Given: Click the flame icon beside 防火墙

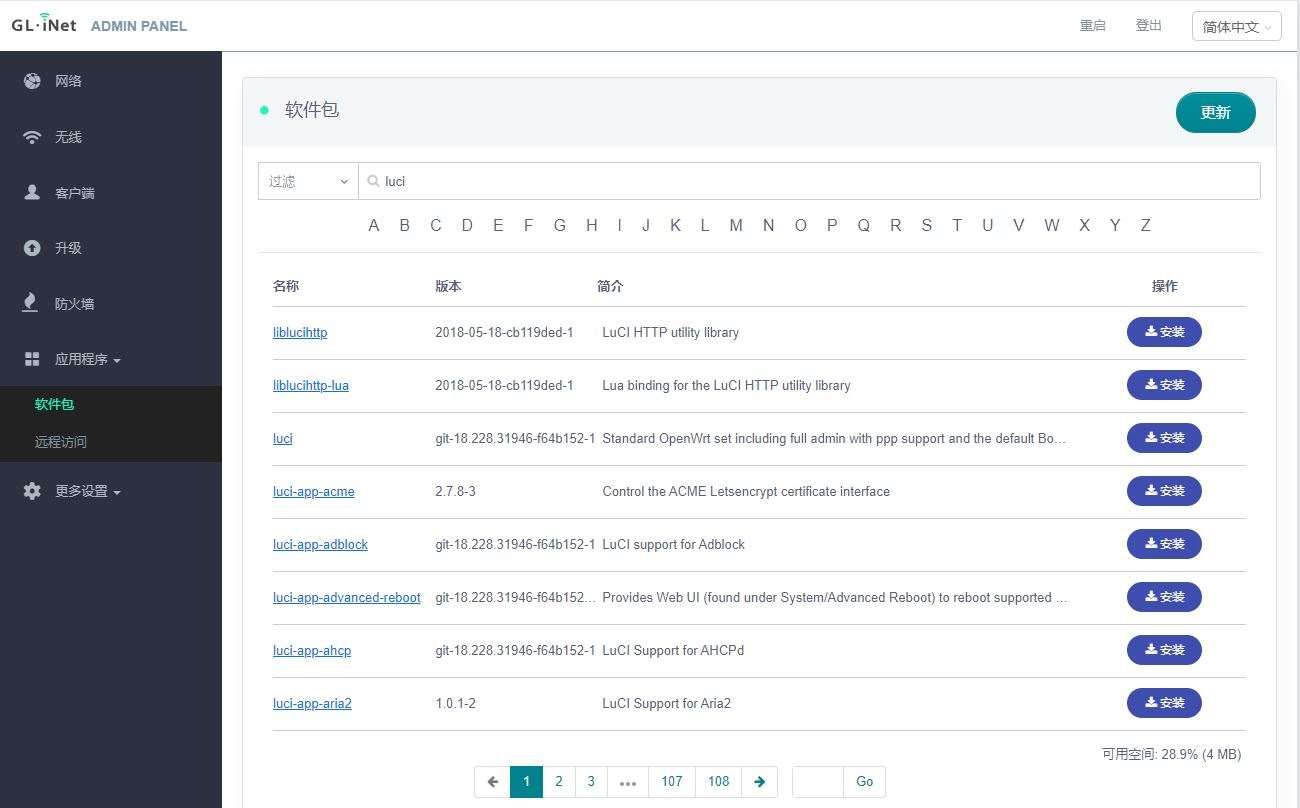Looking at the screenshot, I should [x=31, y=303].
